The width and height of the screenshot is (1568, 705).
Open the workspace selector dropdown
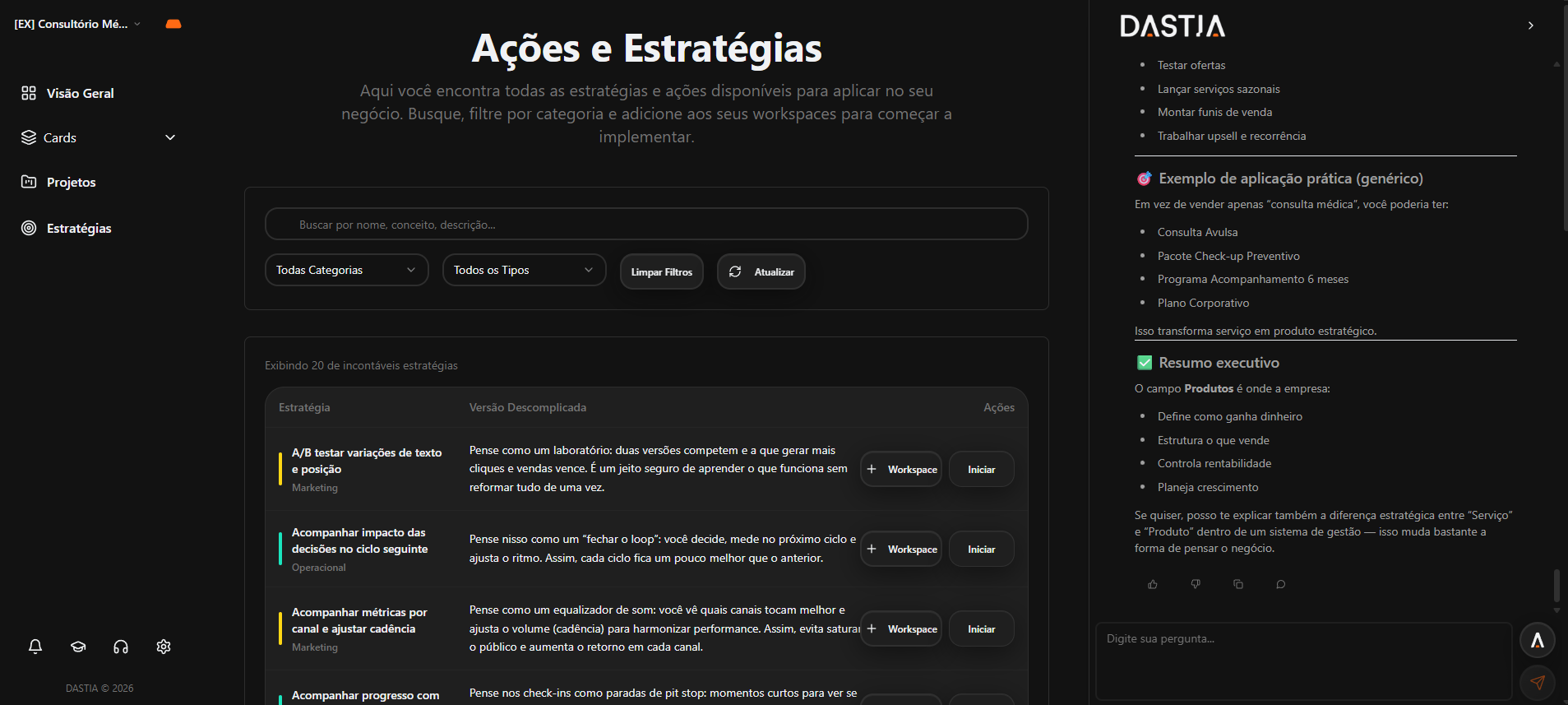tap(77, 24)
